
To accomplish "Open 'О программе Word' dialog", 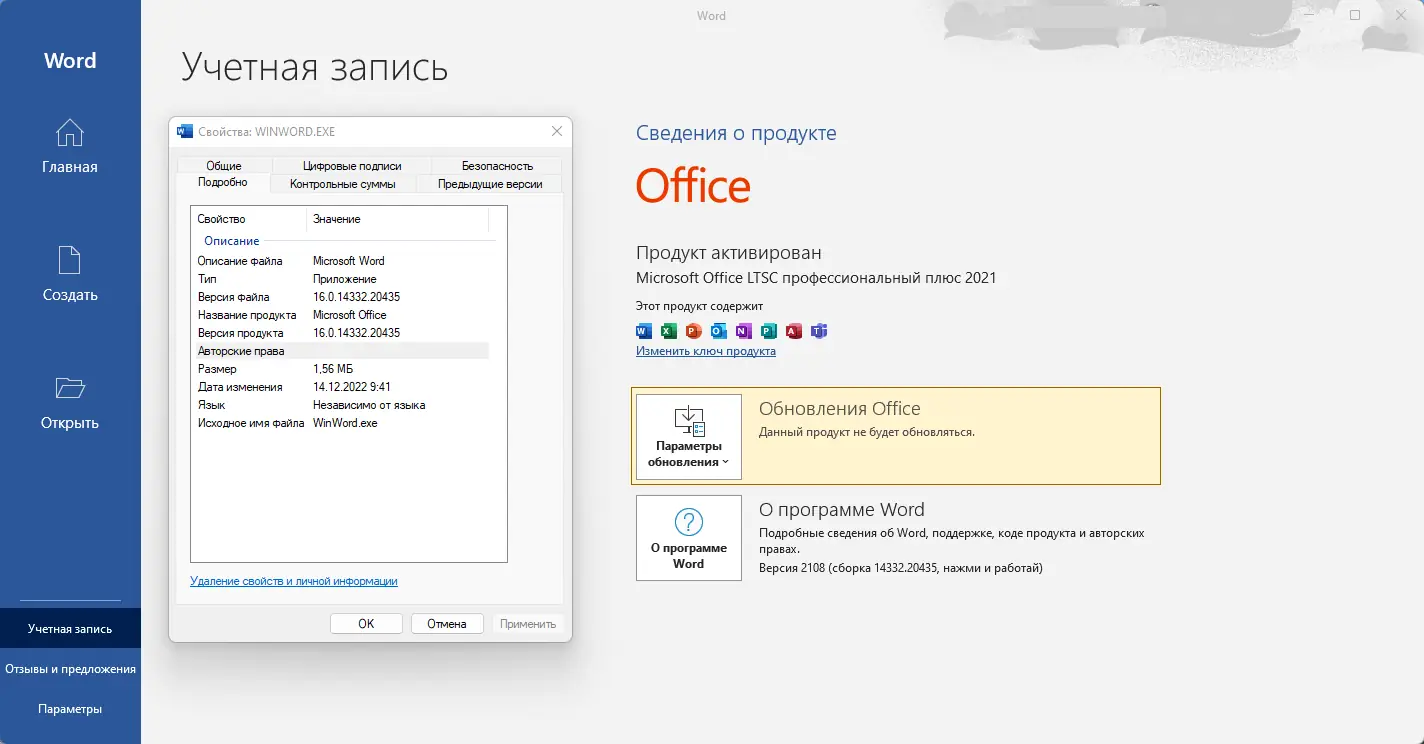I will (688, 538).
